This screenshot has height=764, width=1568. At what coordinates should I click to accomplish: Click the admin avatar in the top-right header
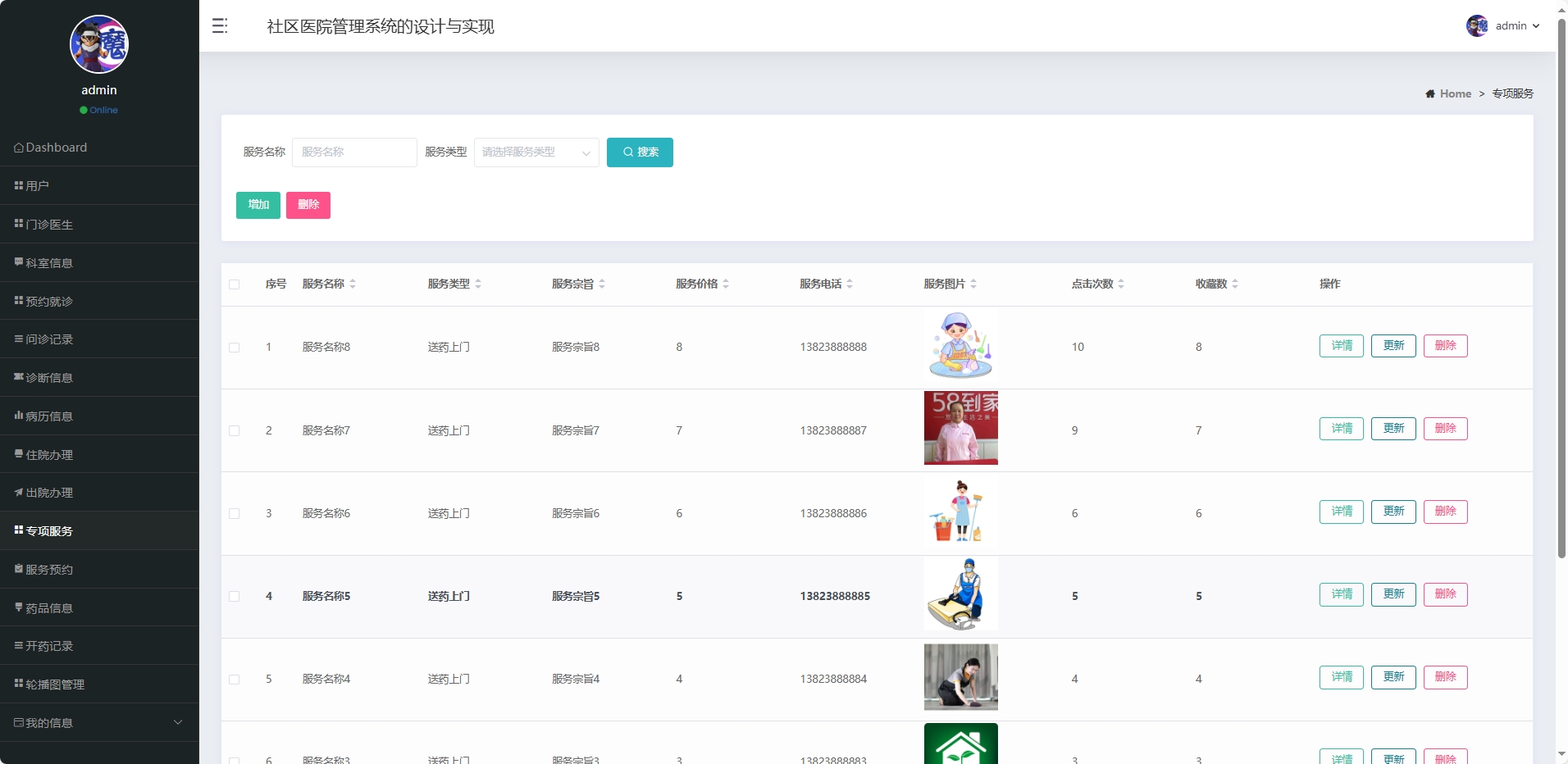pyautogui.click(x=1477, y=26)
